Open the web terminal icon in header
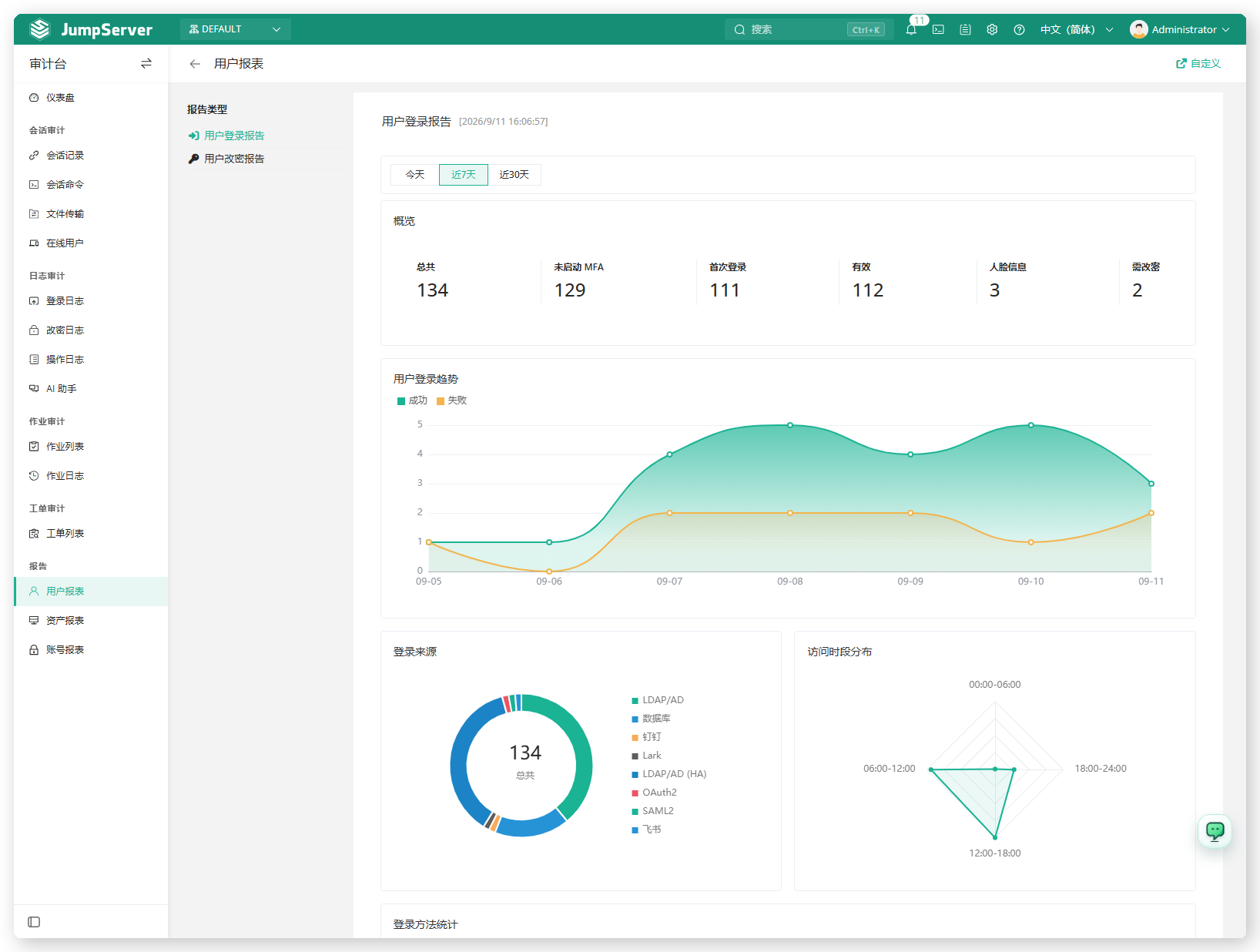The image size is (1260, 952). (938, 29)
